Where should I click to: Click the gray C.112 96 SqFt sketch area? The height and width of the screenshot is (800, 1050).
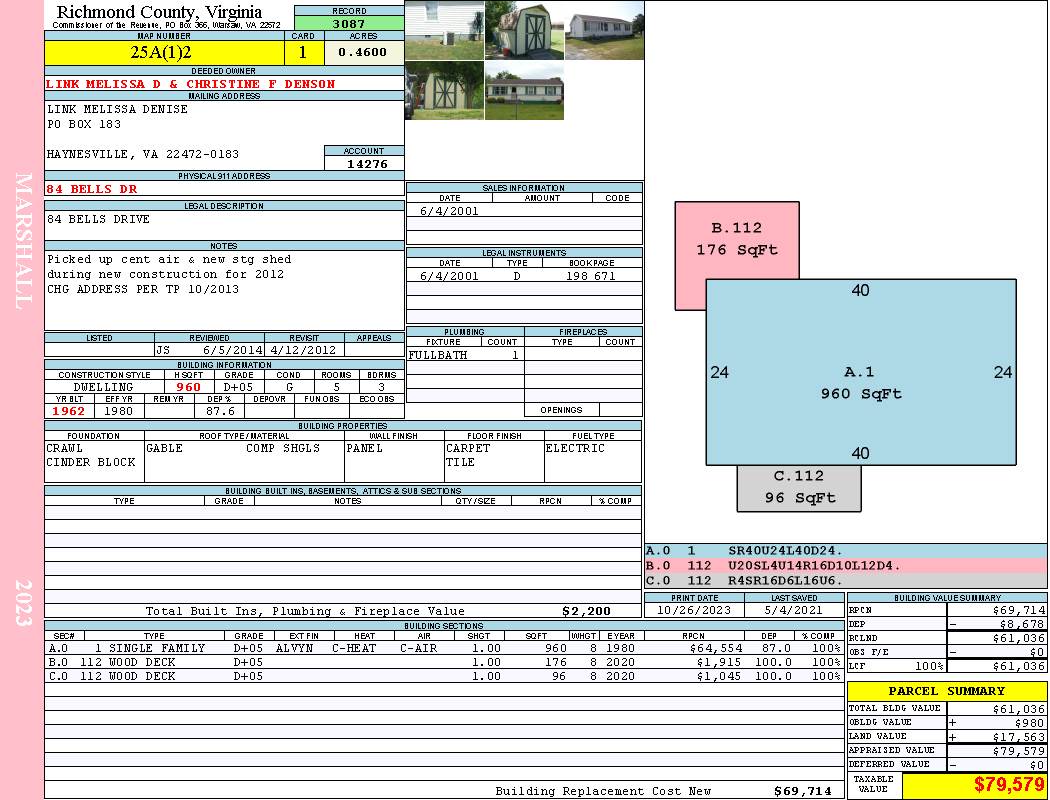click(x=799, y=489)
